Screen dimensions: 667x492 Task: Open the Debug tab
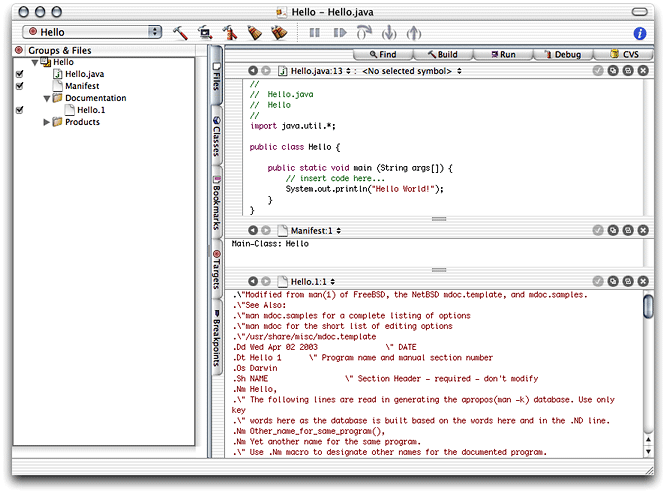click(x=562, y=54)
